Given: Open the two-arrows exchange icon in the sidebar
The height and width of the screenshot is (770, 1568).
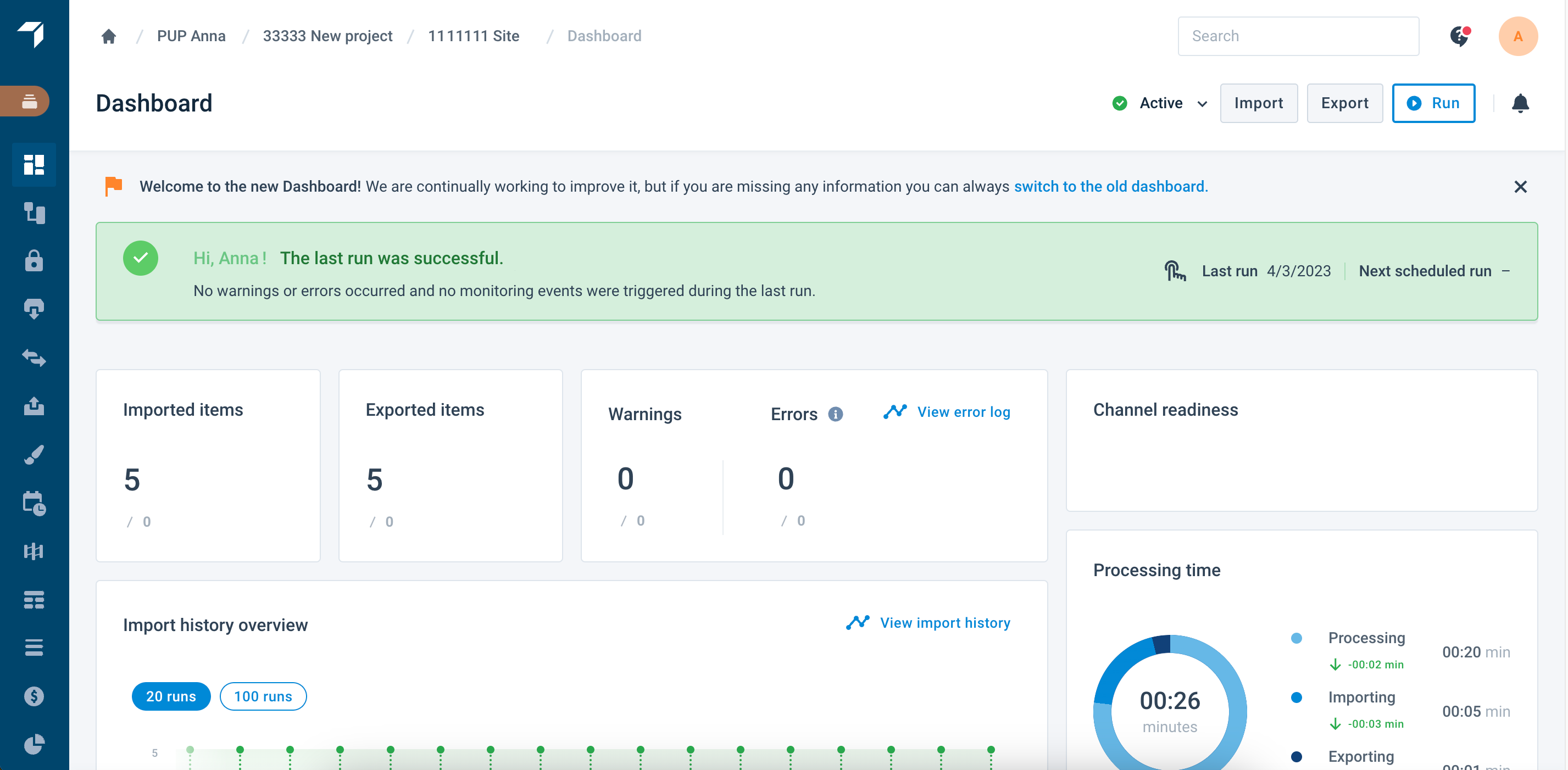Looking at the screenshot, I should pyautogui.click(x=34, y=358).
